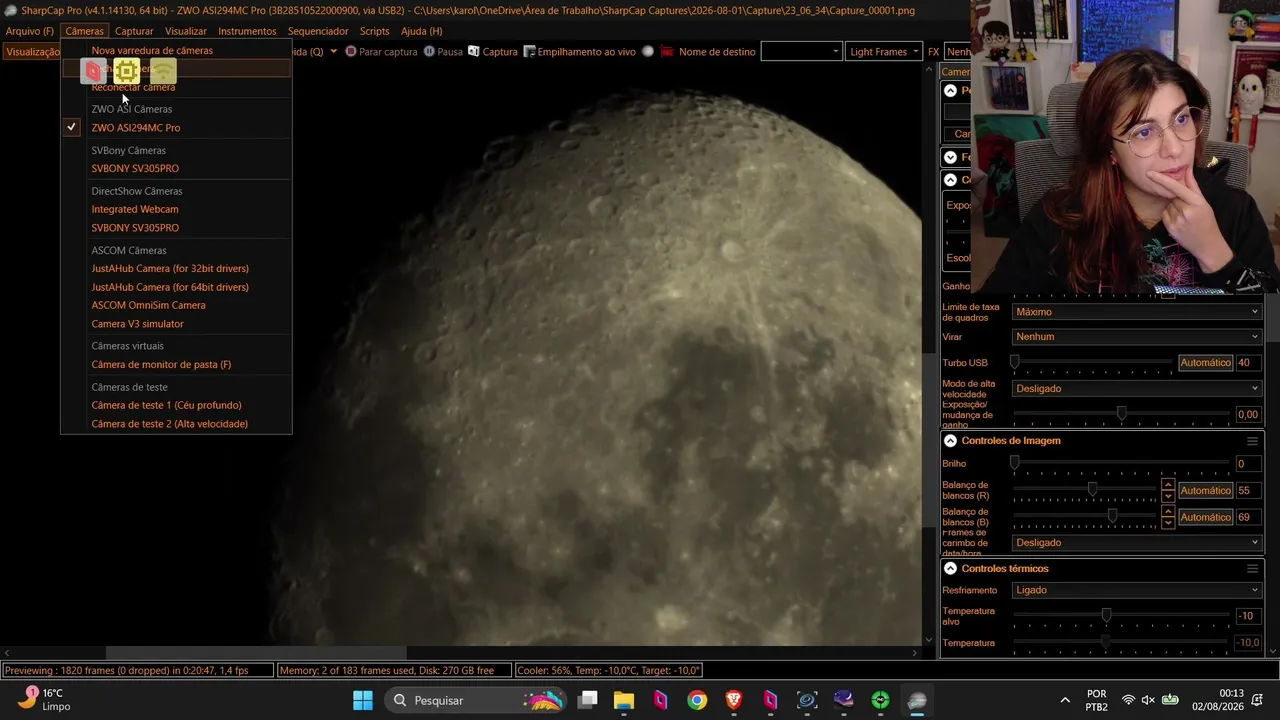Take a snapshot with Captura
Screen dimensions: 1280x720
(x=493, y=51)
